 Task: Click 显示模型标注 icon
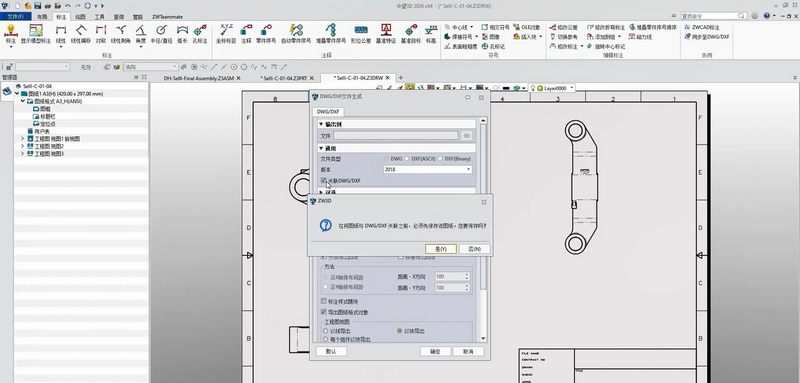pyautogui.click(x=36, y=34)
